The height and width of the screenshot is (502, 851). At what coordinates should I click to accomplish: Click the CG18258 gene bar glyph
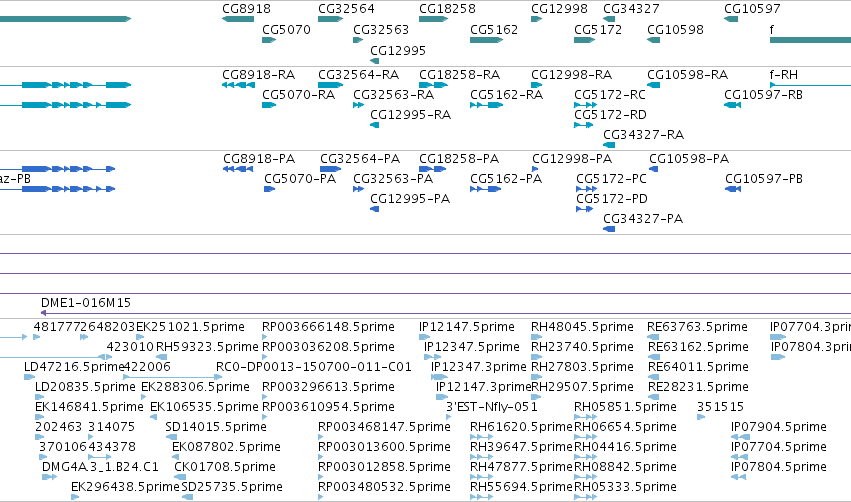coord(434,19)
